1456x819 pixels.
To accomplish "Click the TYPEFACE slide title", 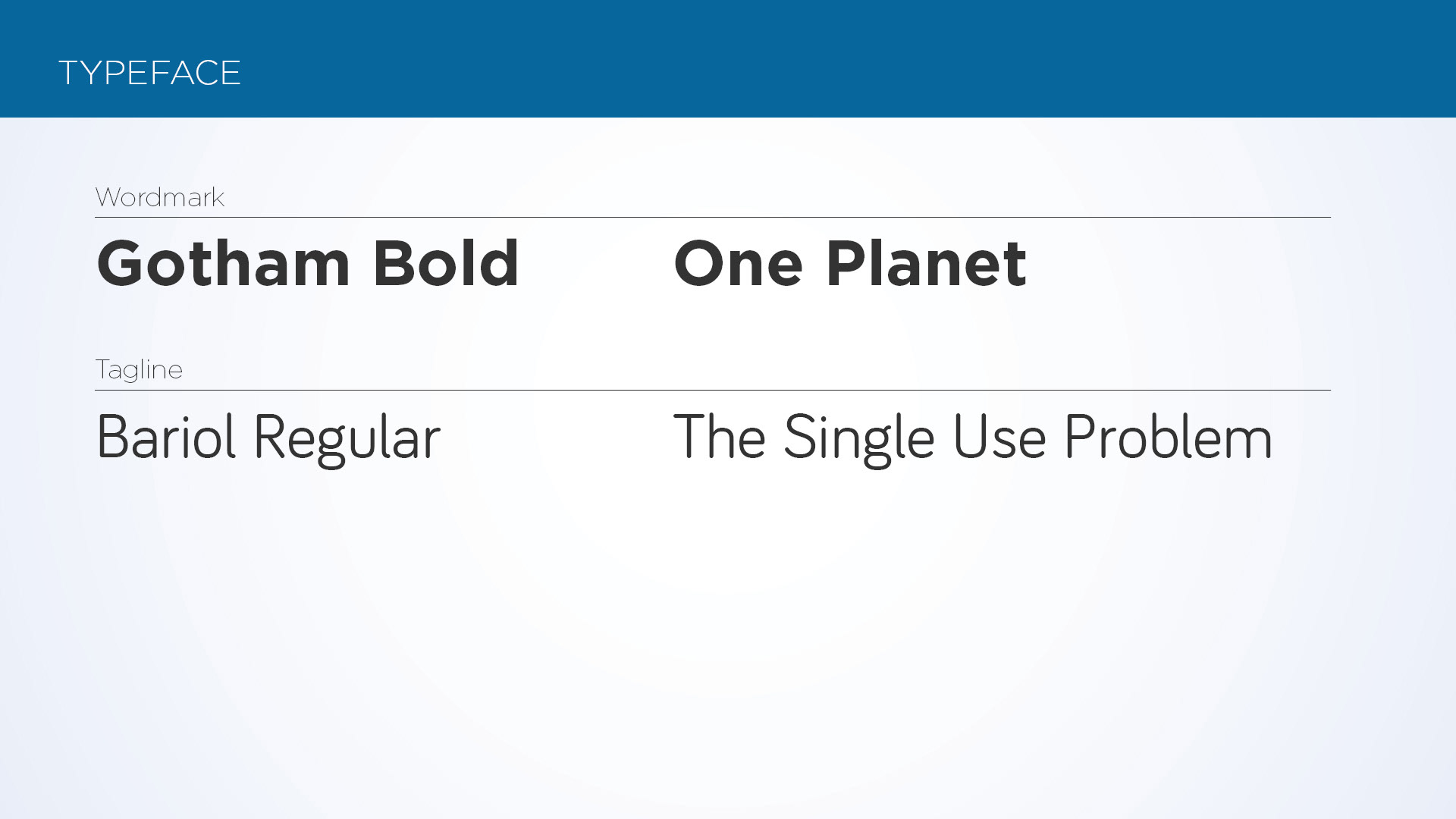I will 149,73.
